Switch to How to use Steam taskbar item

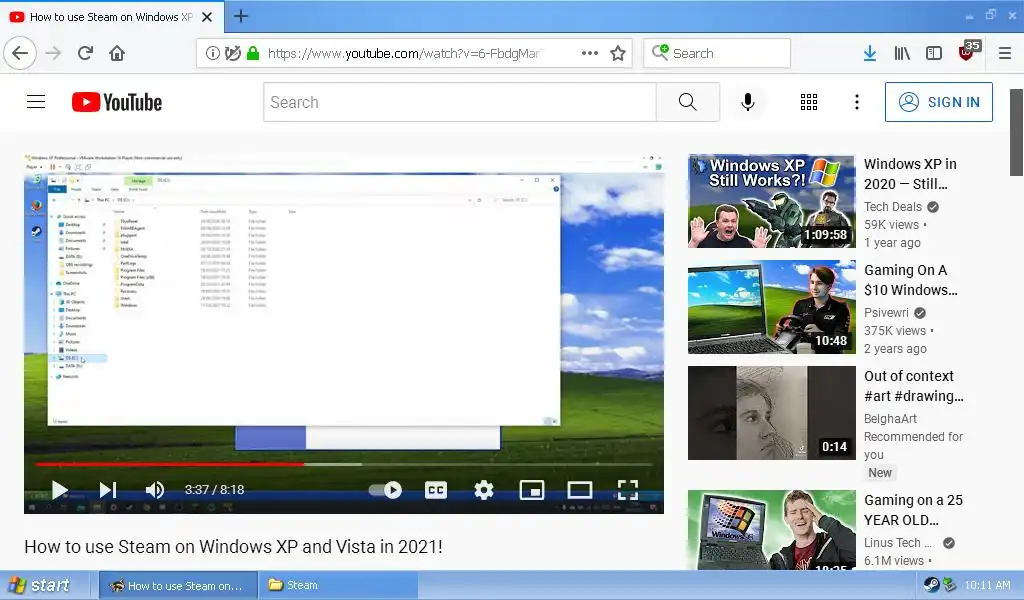(178, 585)
